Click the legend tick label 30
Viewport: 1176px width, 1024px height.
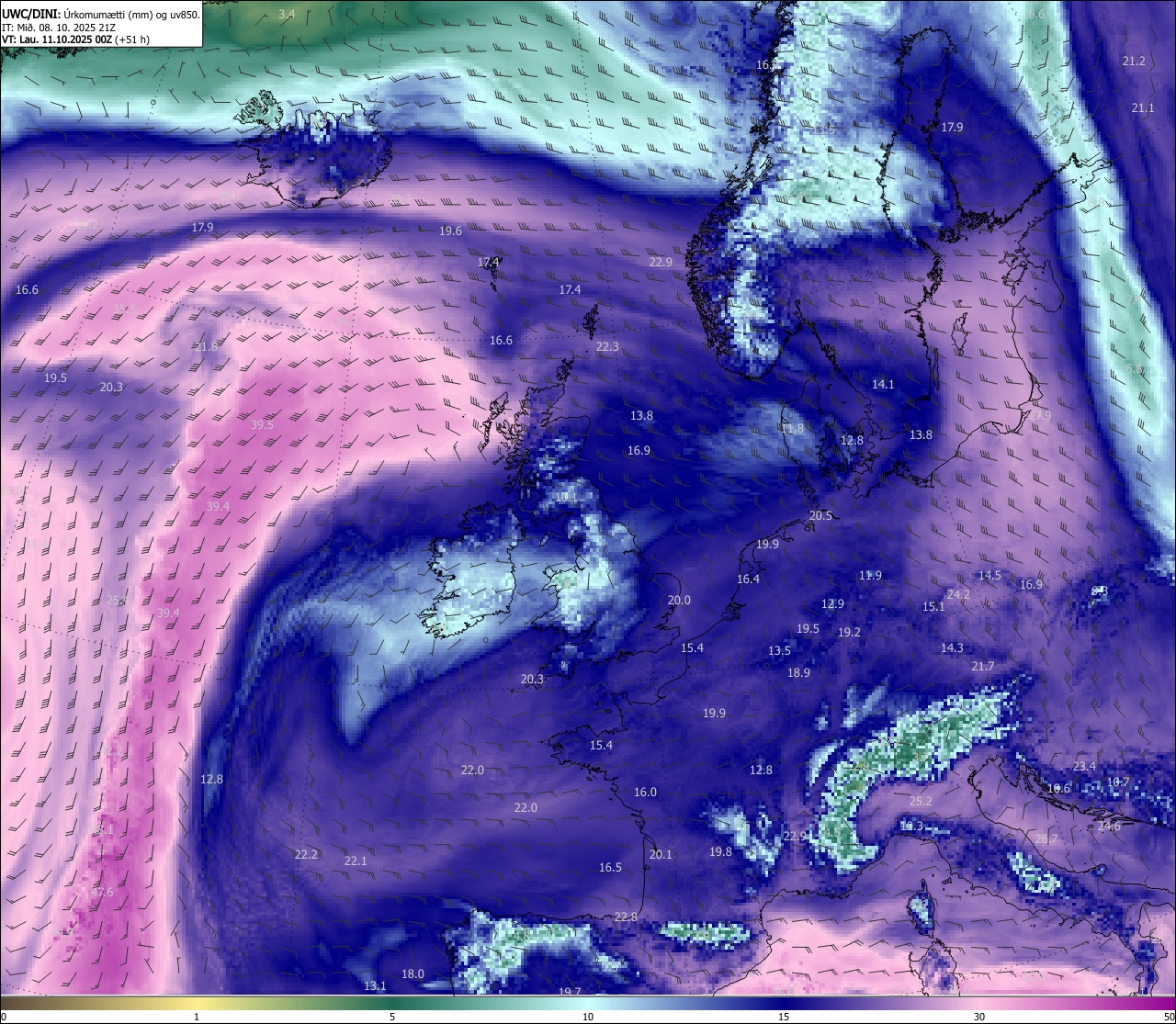(979, 1017)
